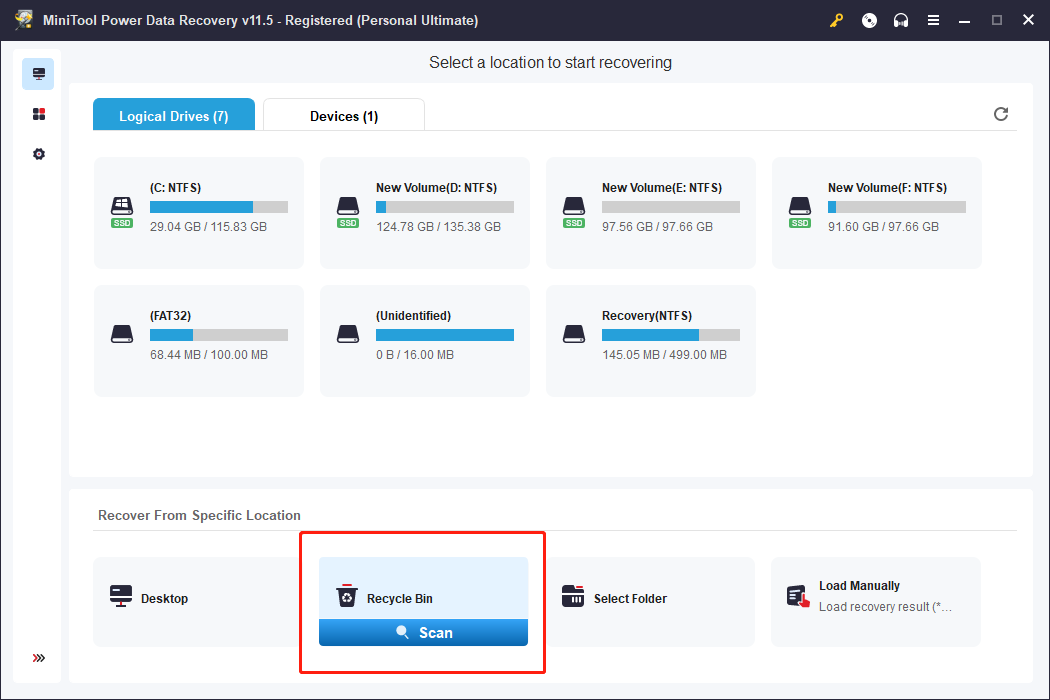Switch to Logical Drives (7) tab
Image resolution: width=1050 pixels, height=700 pixels.
pos(174,115)
